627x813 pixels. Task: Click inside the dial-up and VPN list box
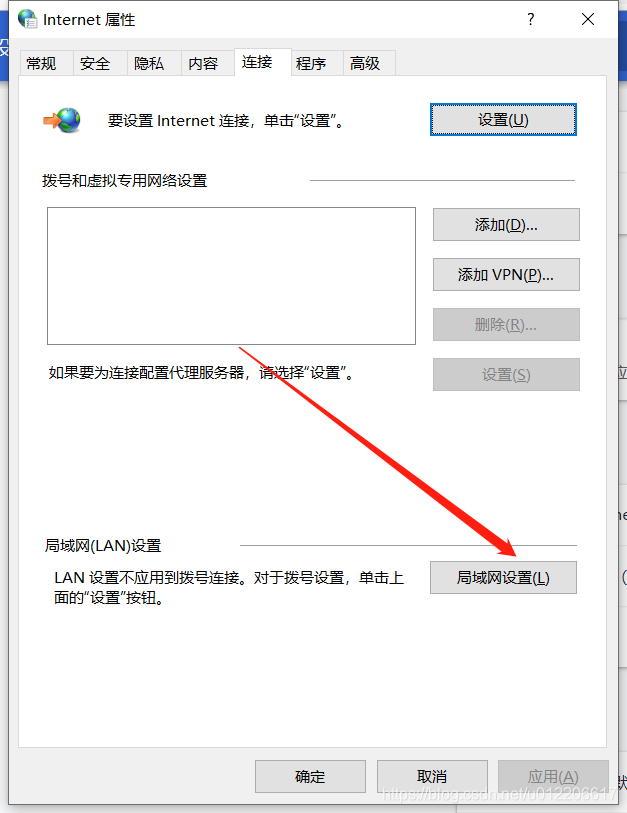(x=231, y=276)
